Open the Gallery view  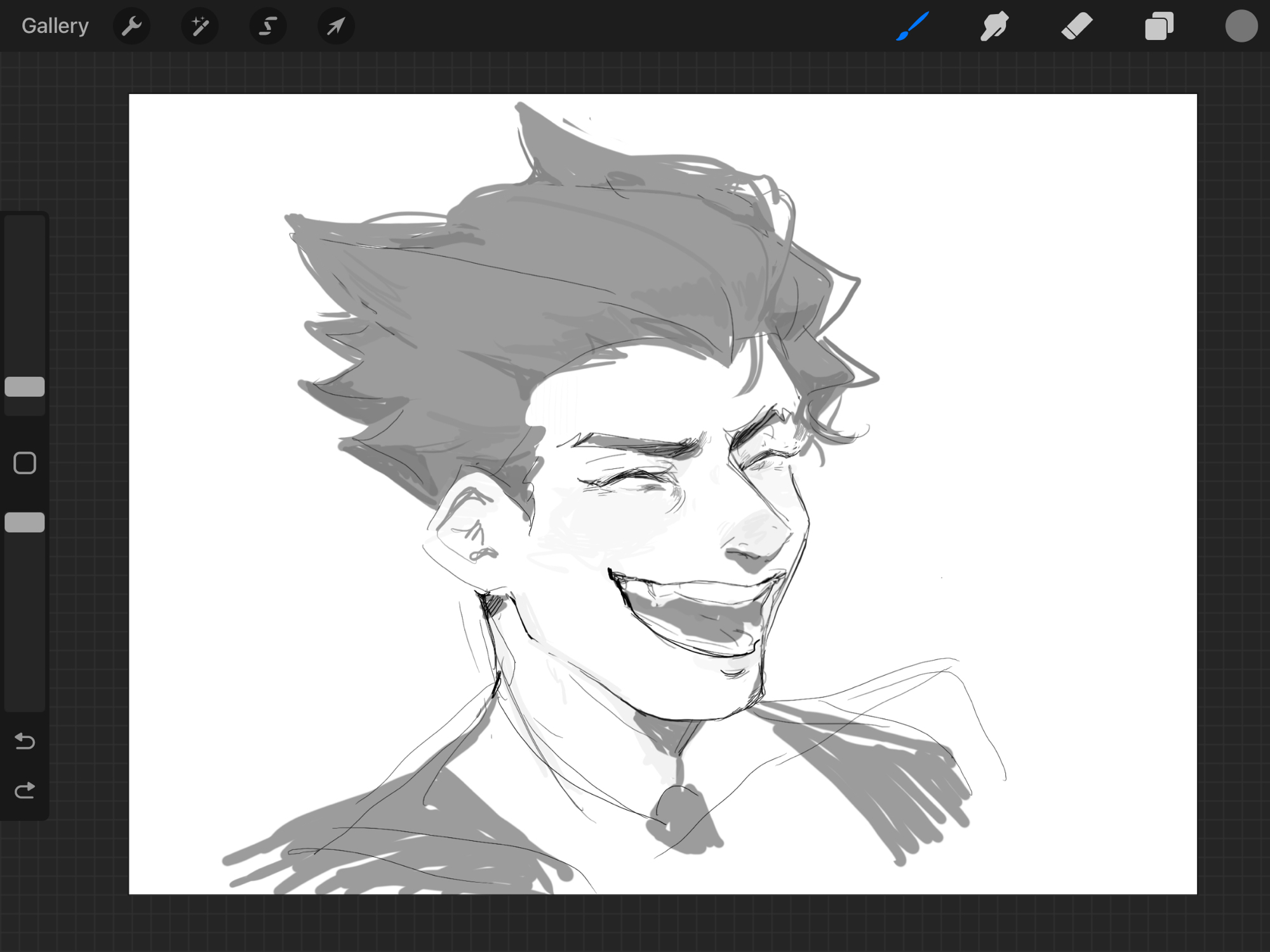(x=55, y=26)
